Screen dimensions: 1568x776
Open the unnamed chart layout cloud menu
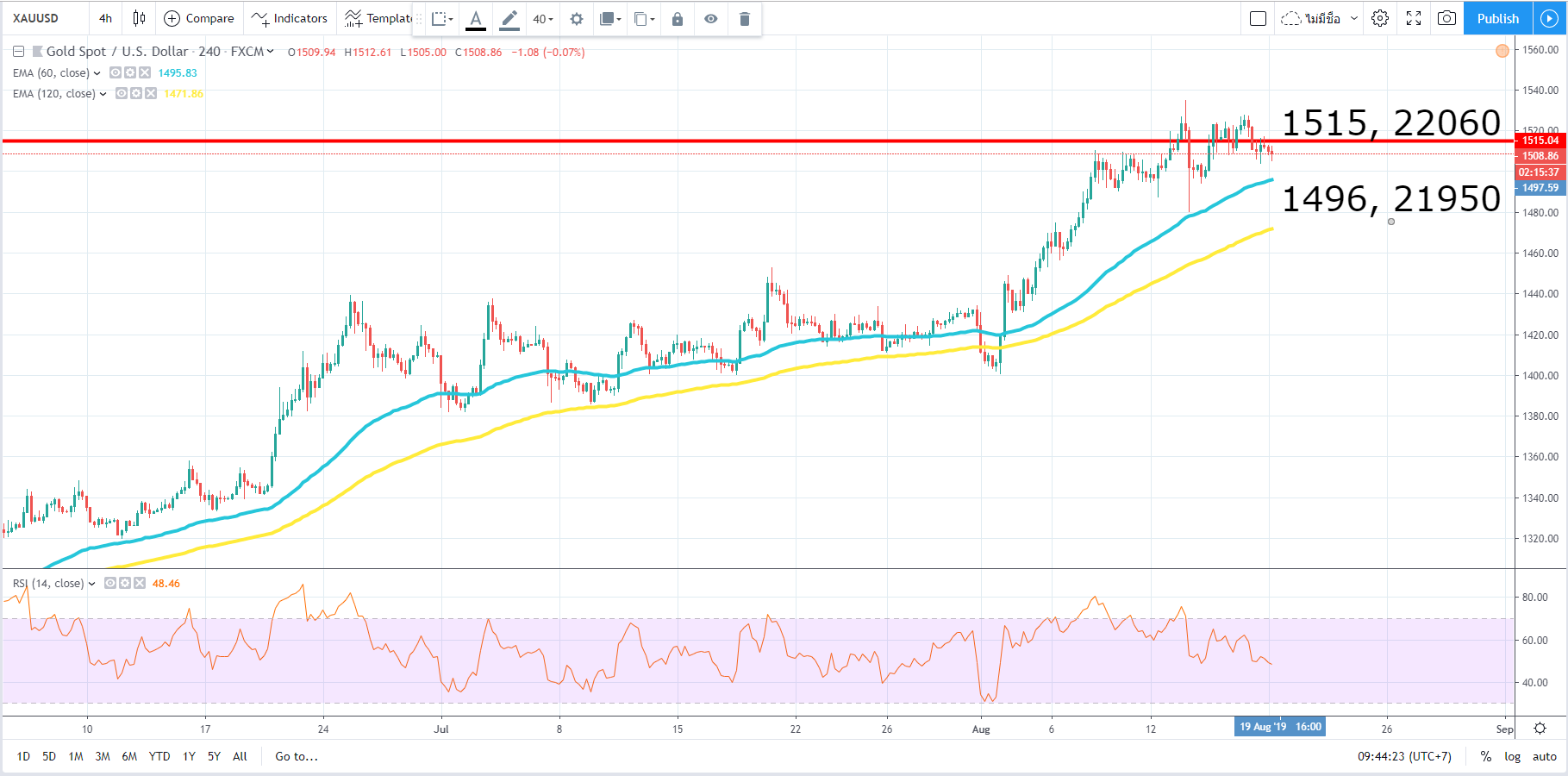pos(1319,18)
